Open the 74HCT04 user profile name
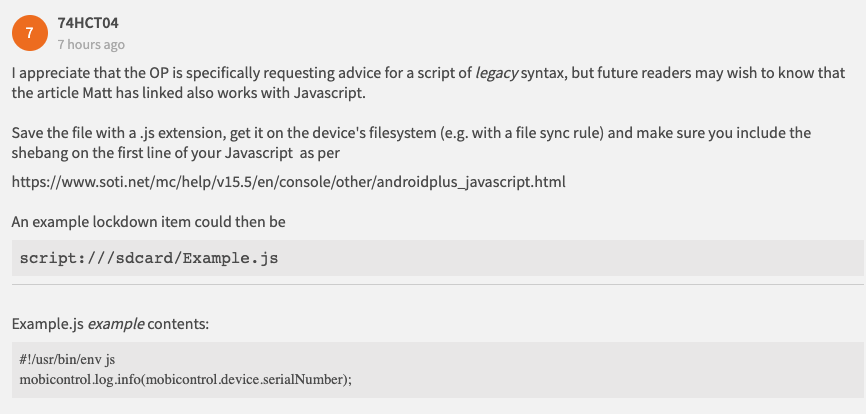 89,22
